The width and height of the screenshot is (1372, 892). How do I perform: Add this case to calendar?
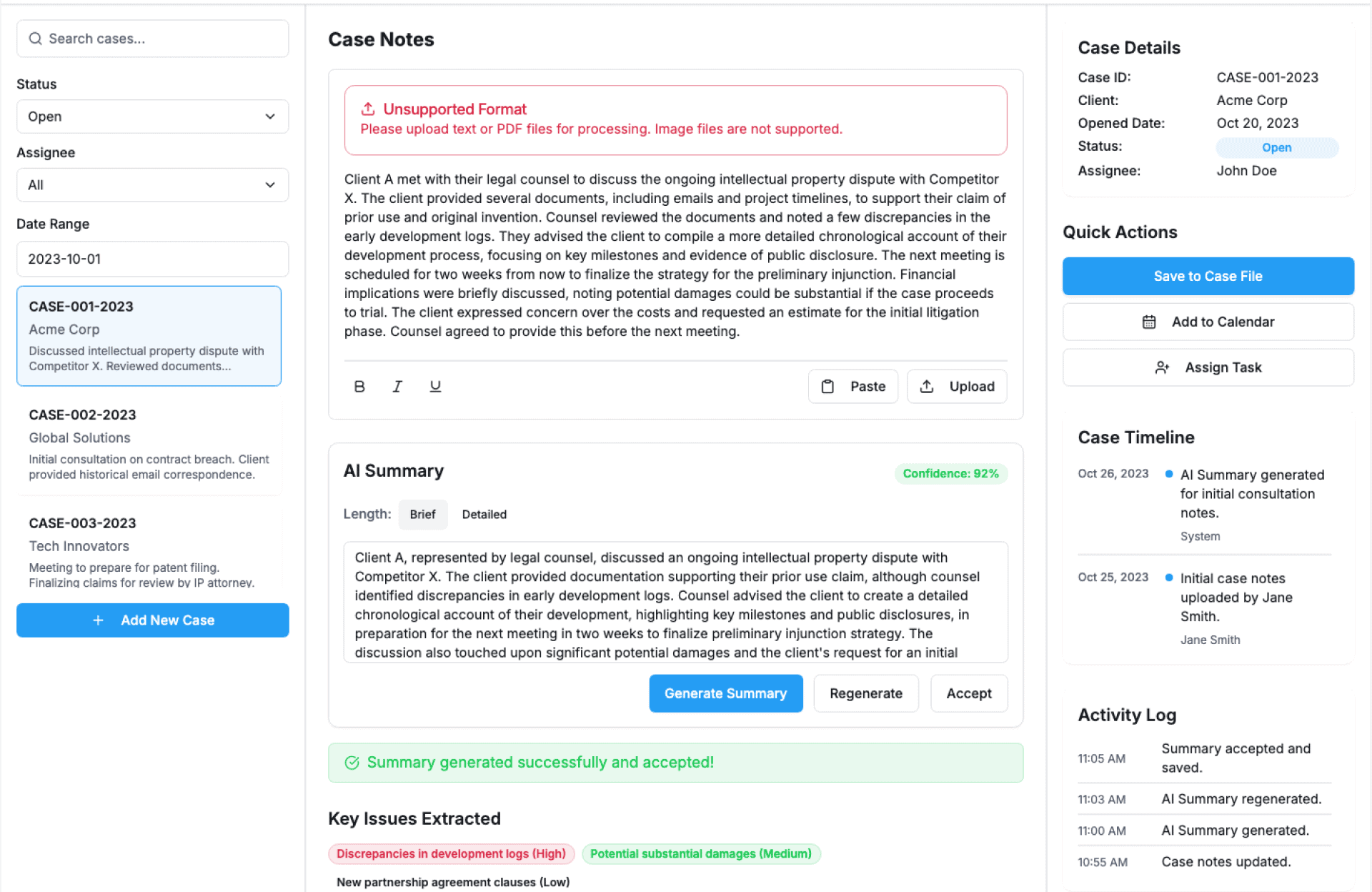(1208, 322)
